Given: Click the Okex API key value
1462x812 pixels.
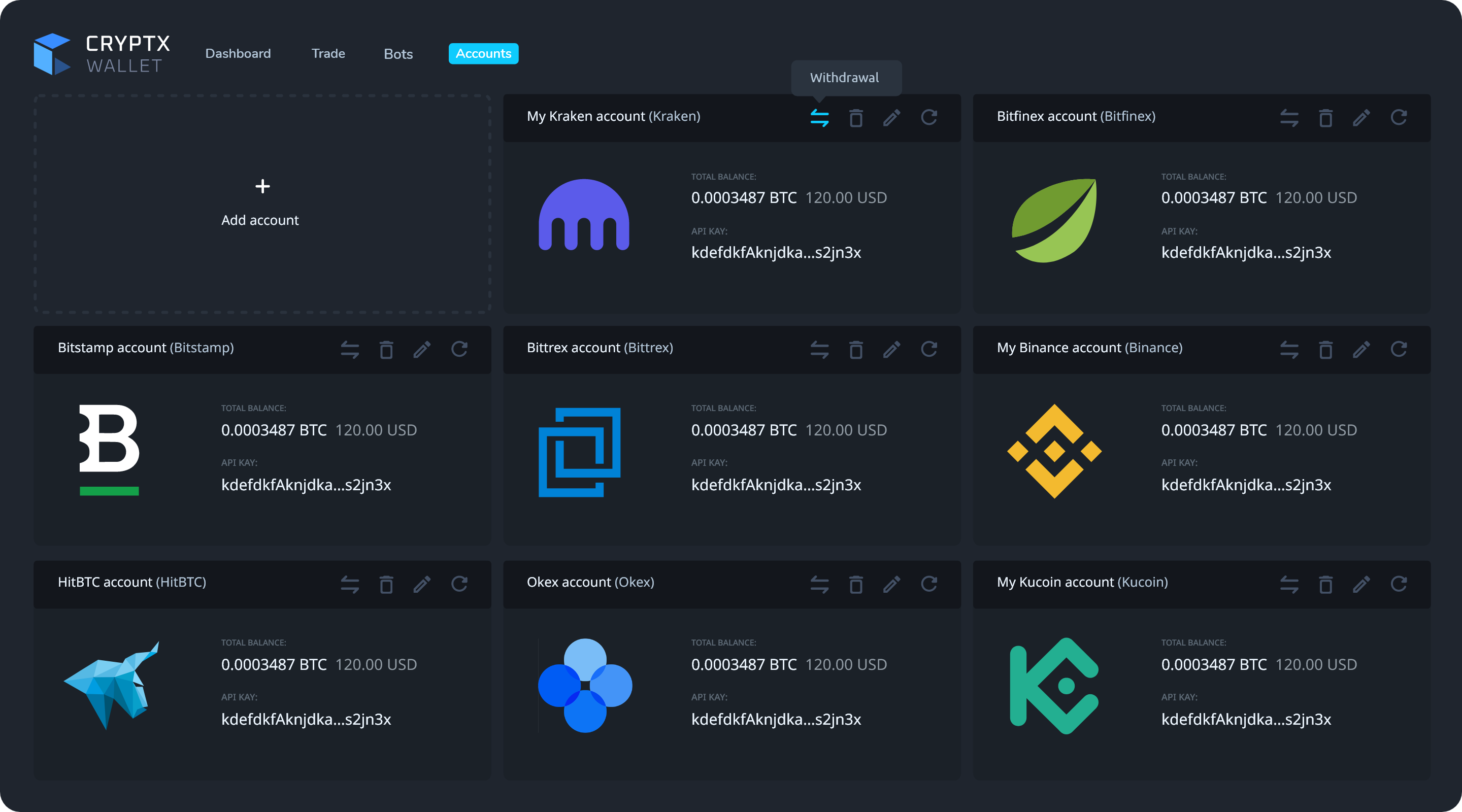Looking at the screenshot, I should 776,719.
